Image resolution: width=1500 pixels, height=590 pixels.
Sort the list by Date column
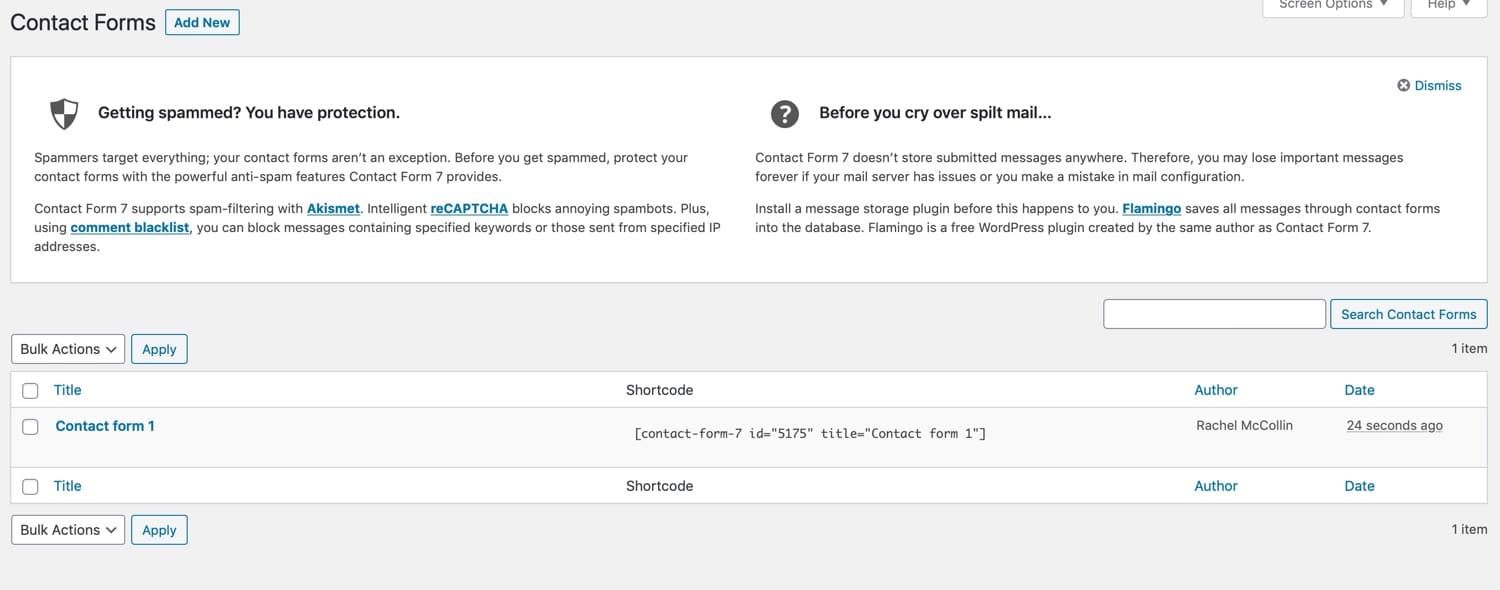(1359, 390)
